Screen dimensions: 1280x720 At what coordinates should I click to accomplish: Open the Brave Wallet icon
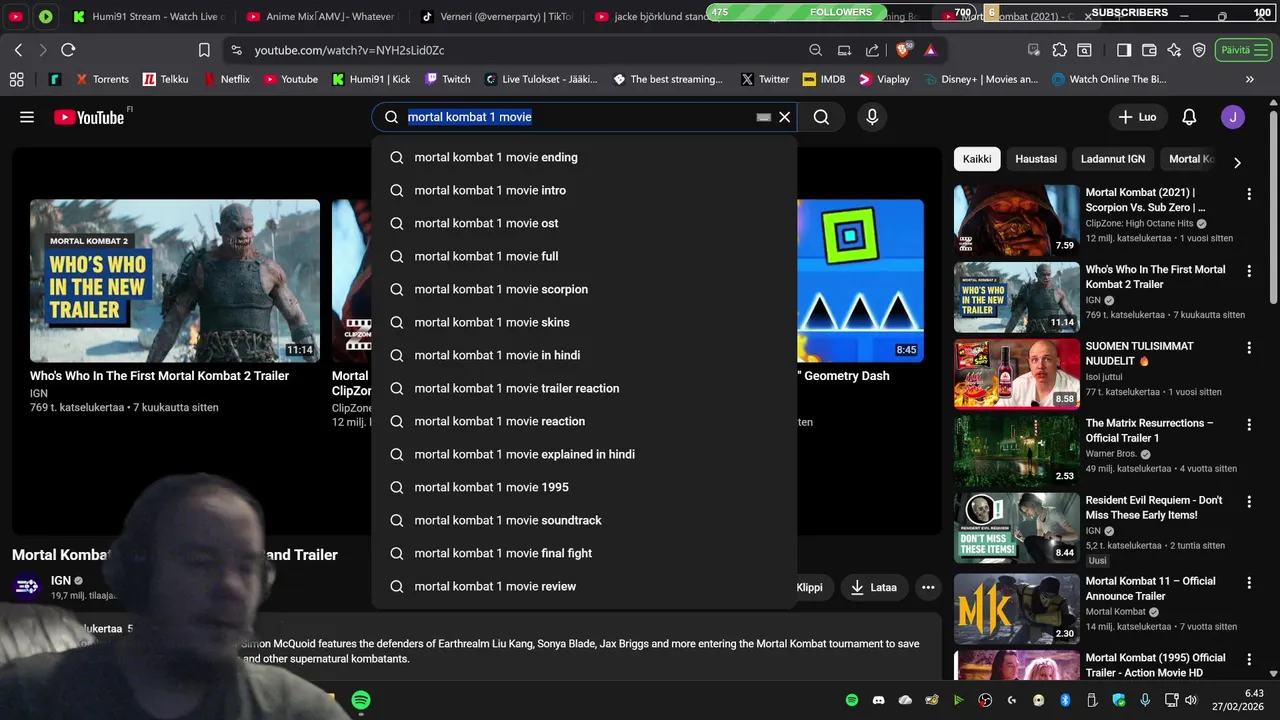pos(1149,50)
